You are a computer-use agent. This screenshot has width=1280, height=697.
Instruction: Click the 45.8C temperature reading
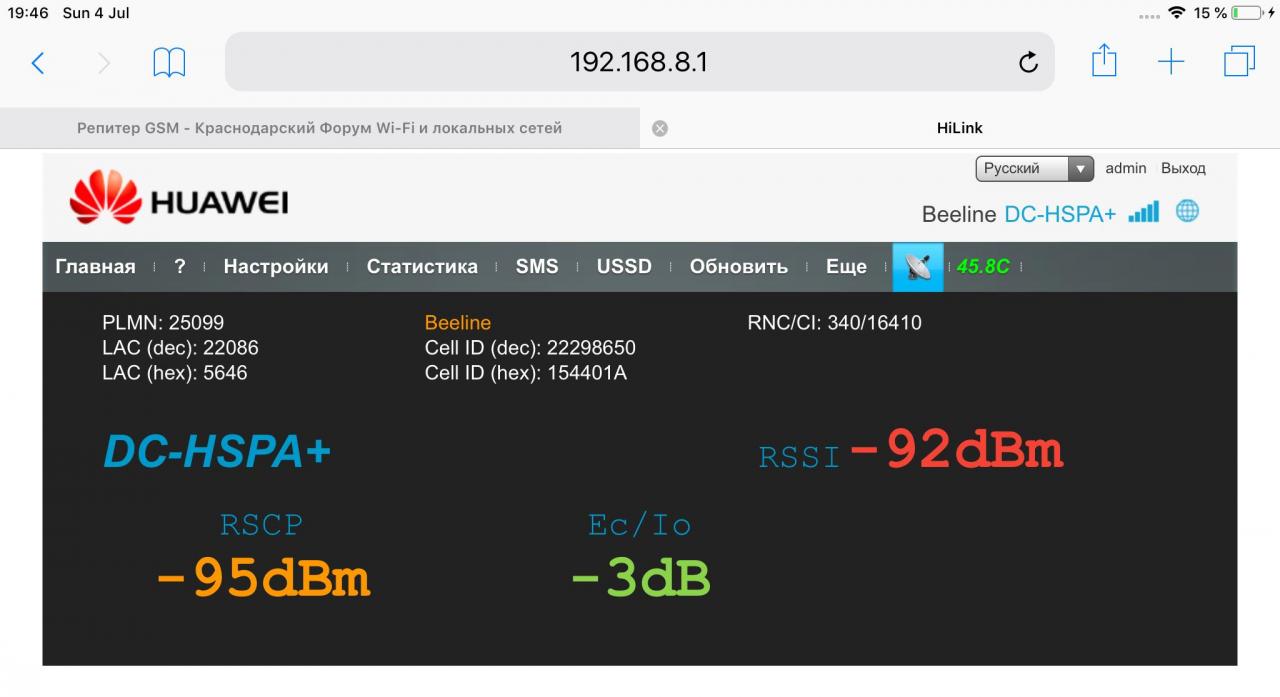click(x=983, y=267)
